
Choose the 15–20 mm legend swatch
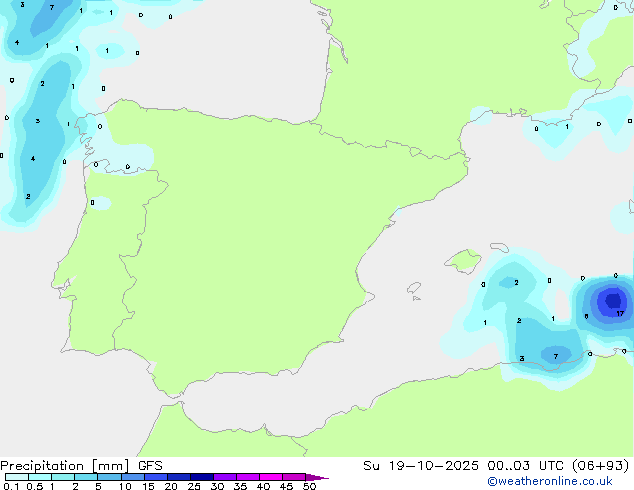click(x=155, y=477)
